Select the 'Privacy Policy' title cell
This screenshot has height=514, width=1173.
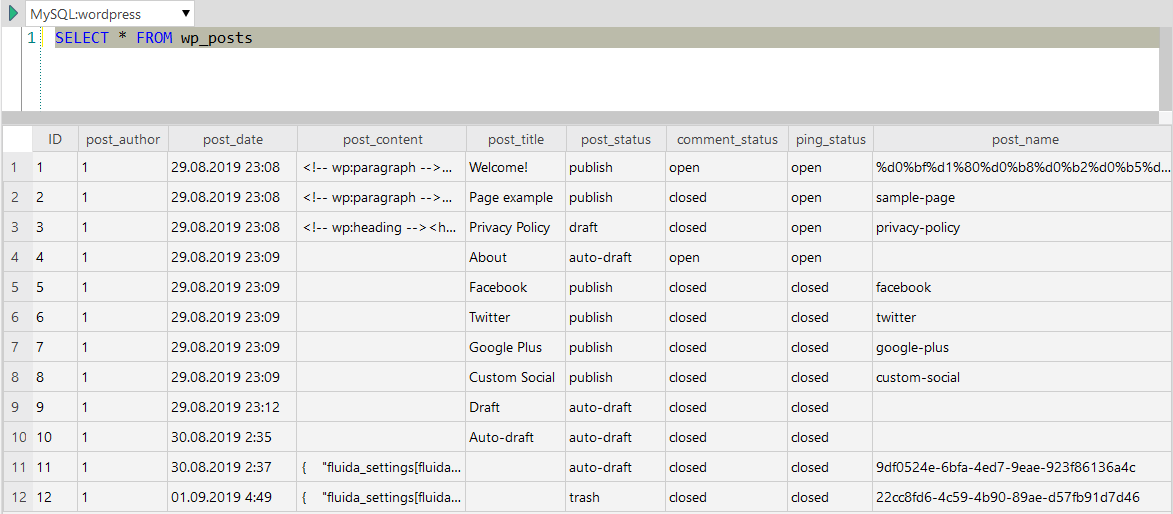pyautogui.click(x=515, y=227)
